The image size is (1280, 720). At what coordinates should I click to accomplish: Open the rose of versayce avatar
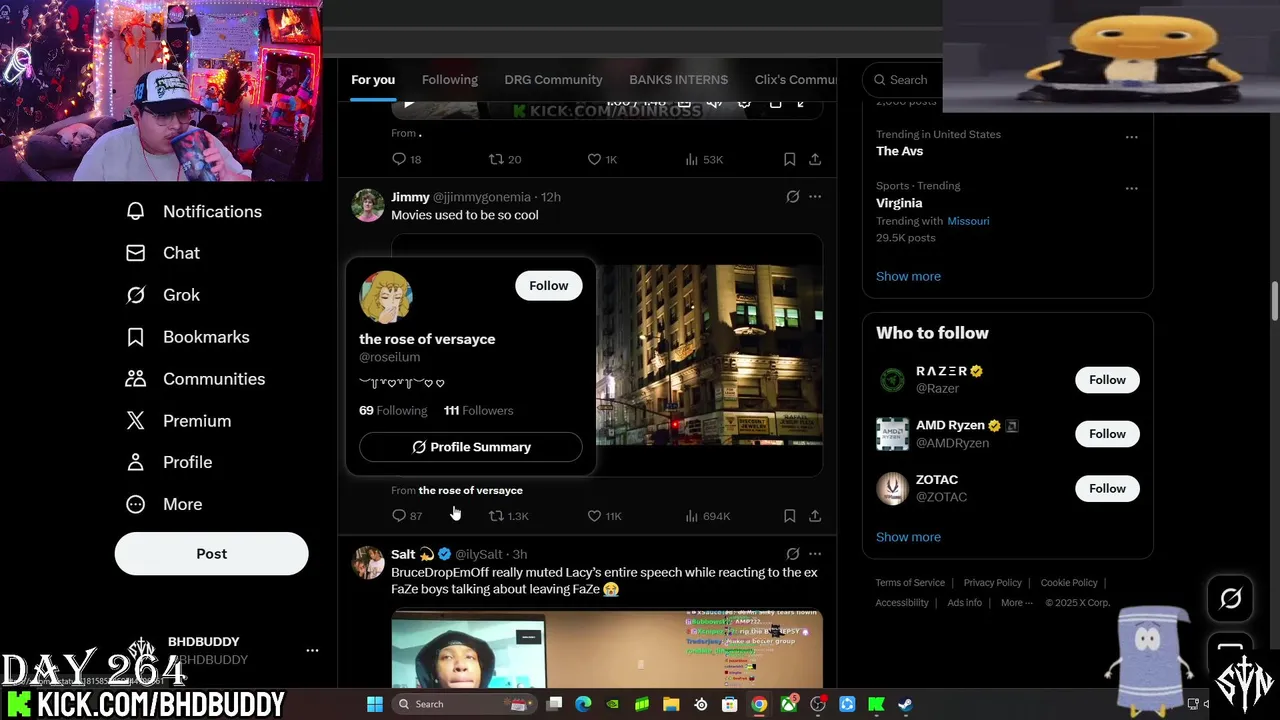386,297
